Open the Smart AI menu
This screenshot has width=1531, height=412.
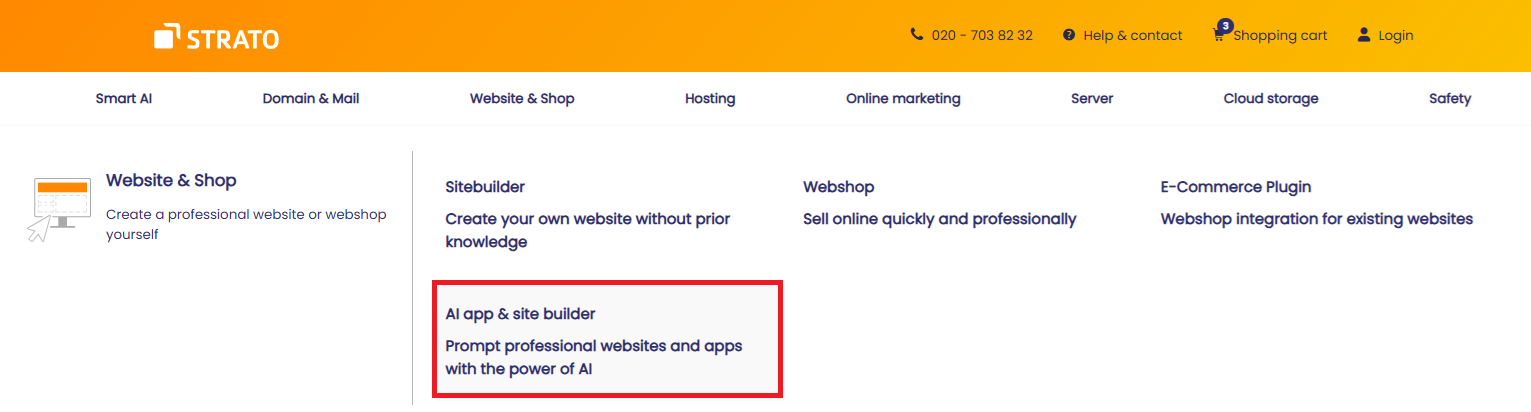coord(124,98)
